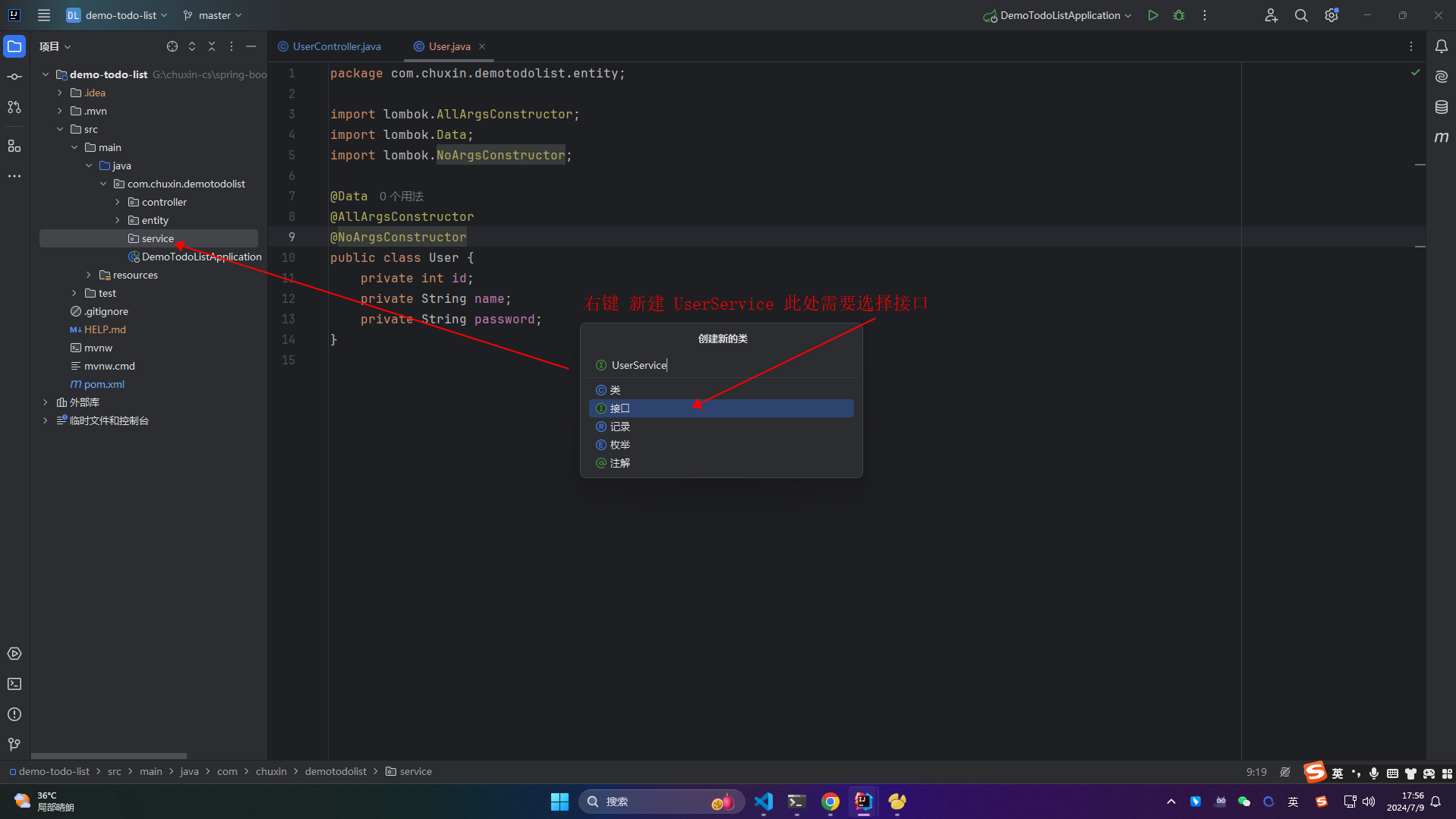Image resolution: width=1456 pixels, height=819 pixels.
Task: Show more tool windows ellipsis
Action: pyautogui.click(x=14, y=175)
